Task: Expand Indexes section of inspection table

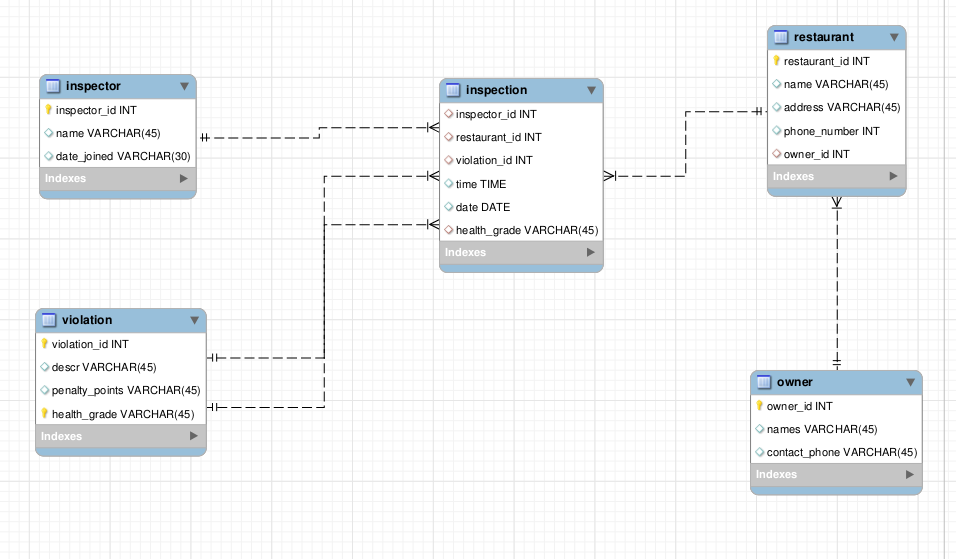Action: click(x=590, y=252)
